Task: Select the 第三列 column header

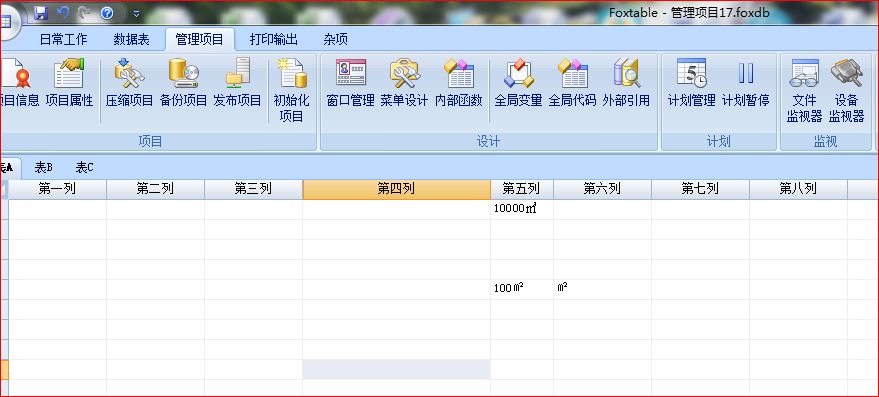Action: (x=253, y=189)
